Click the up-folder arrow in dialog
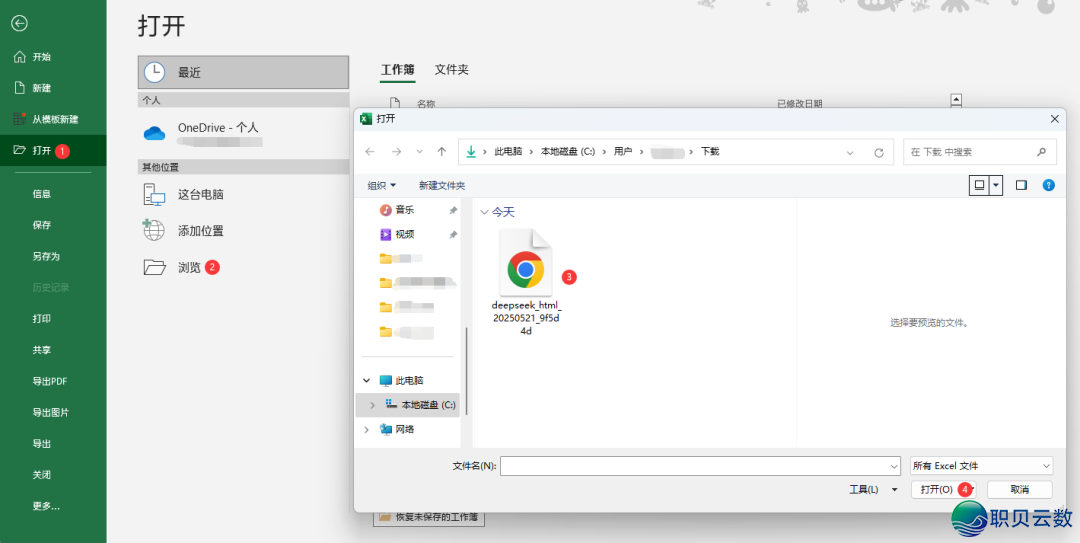Image resolution: width=1080 pixels, height=543 pixels. pyautogui.click(x=442, y=152)
